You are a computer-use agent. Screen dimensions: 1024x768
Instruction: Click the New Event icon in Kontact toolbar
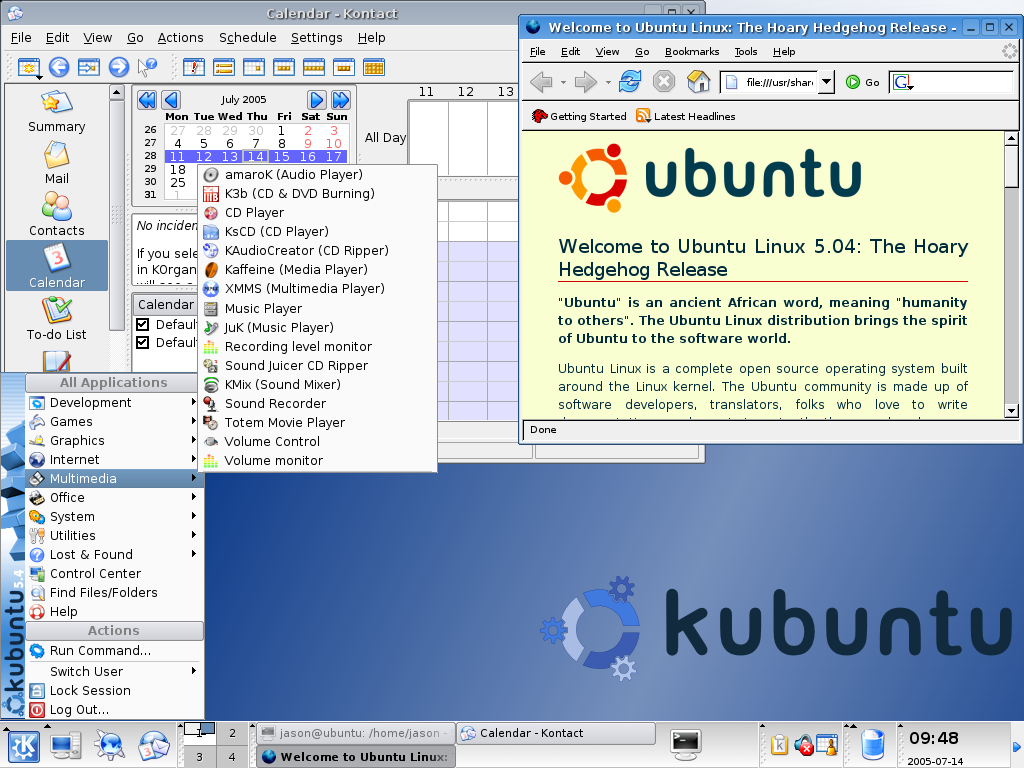click(29, 67)
